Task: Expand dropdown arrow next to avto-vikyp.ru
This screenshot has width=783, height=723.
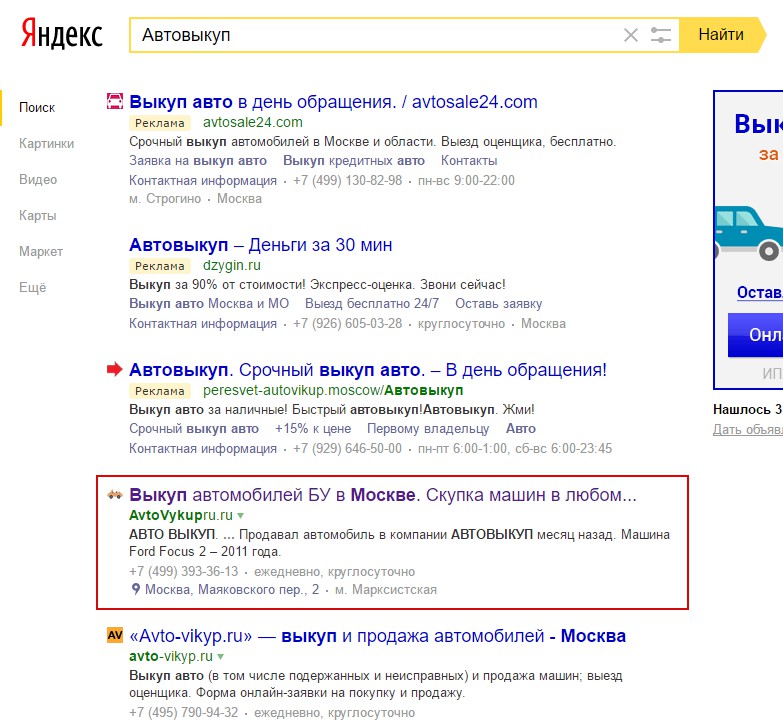Action: 220,657
